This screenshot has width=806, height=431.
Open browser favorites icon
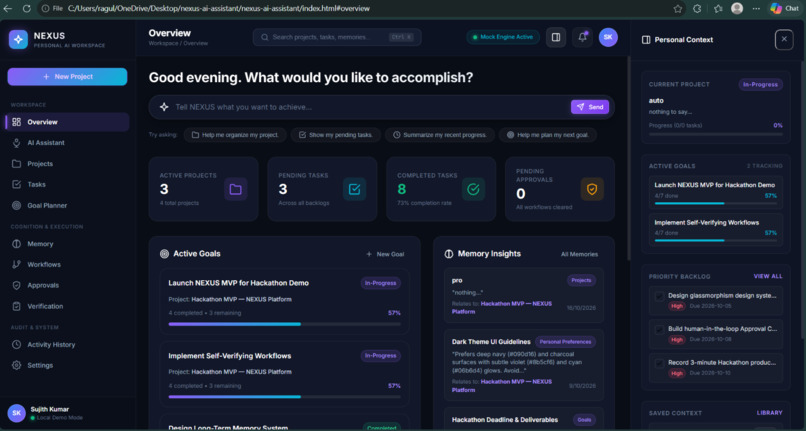tap(718, 8)
